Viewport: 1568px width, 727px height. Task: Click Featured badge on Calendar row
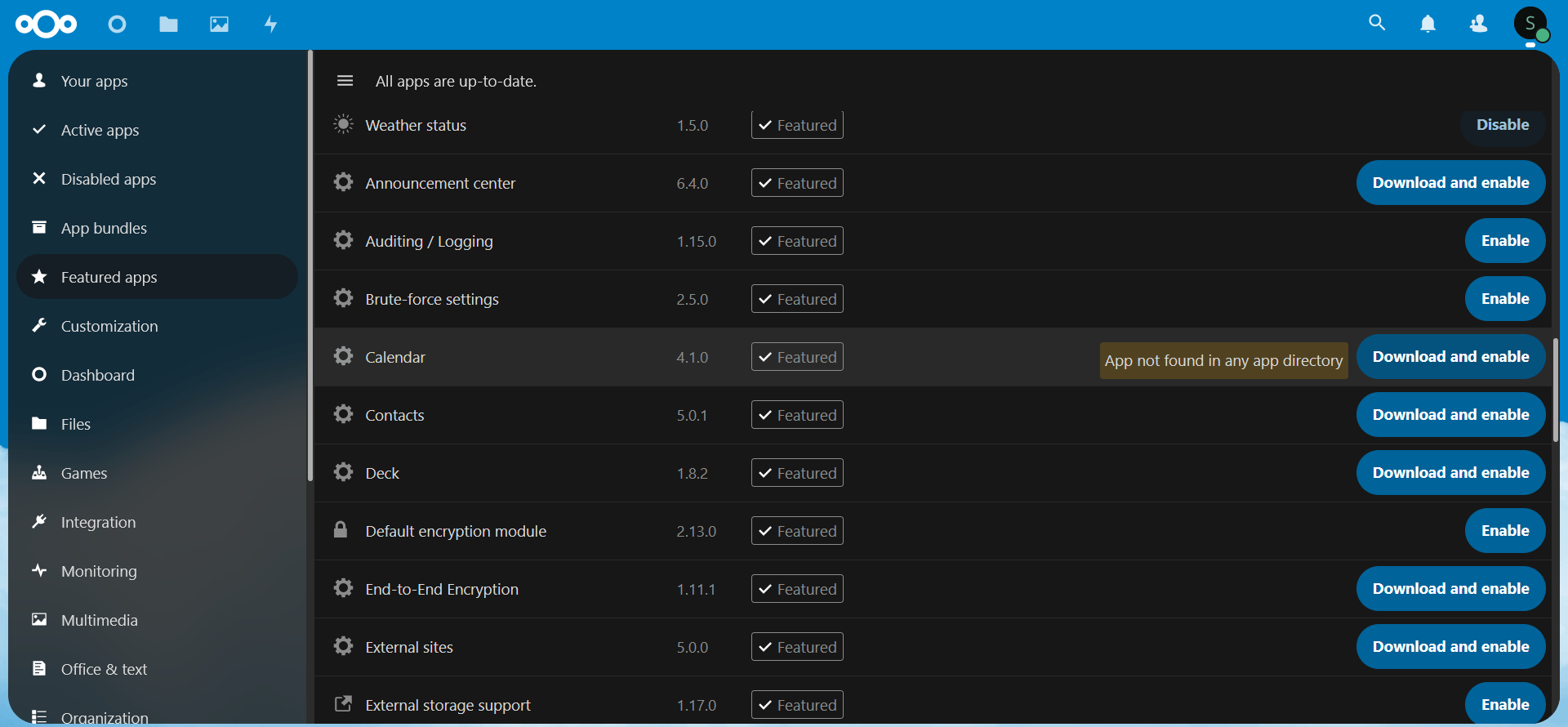point(797,357)
